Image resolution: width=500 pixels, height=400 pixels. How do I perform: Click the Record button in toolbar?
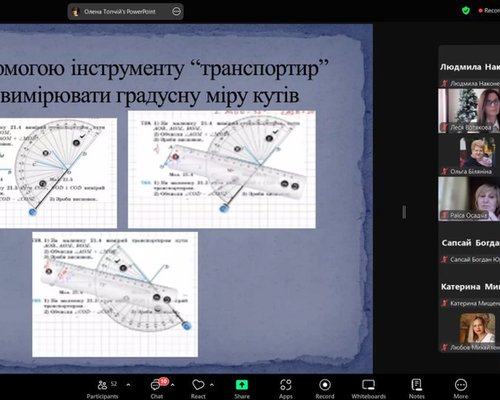[325, 389]
